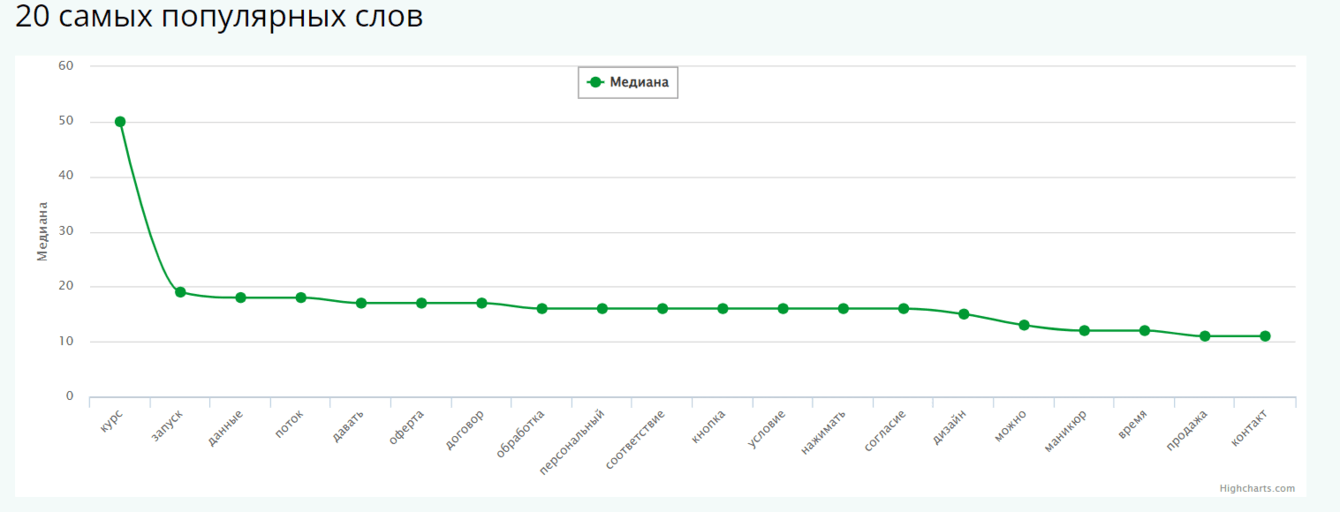
Task: Click the поток point on the line
Action: (x=301, y=298)
